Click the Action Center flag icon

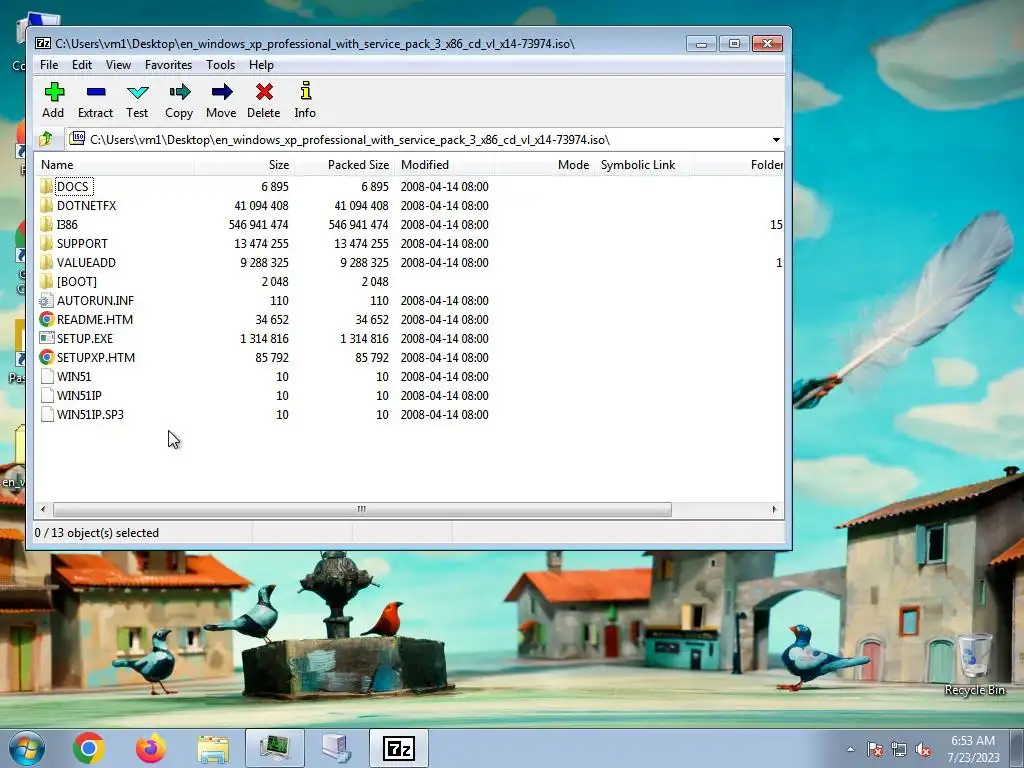pyautogui.click(x=874, y=750)
